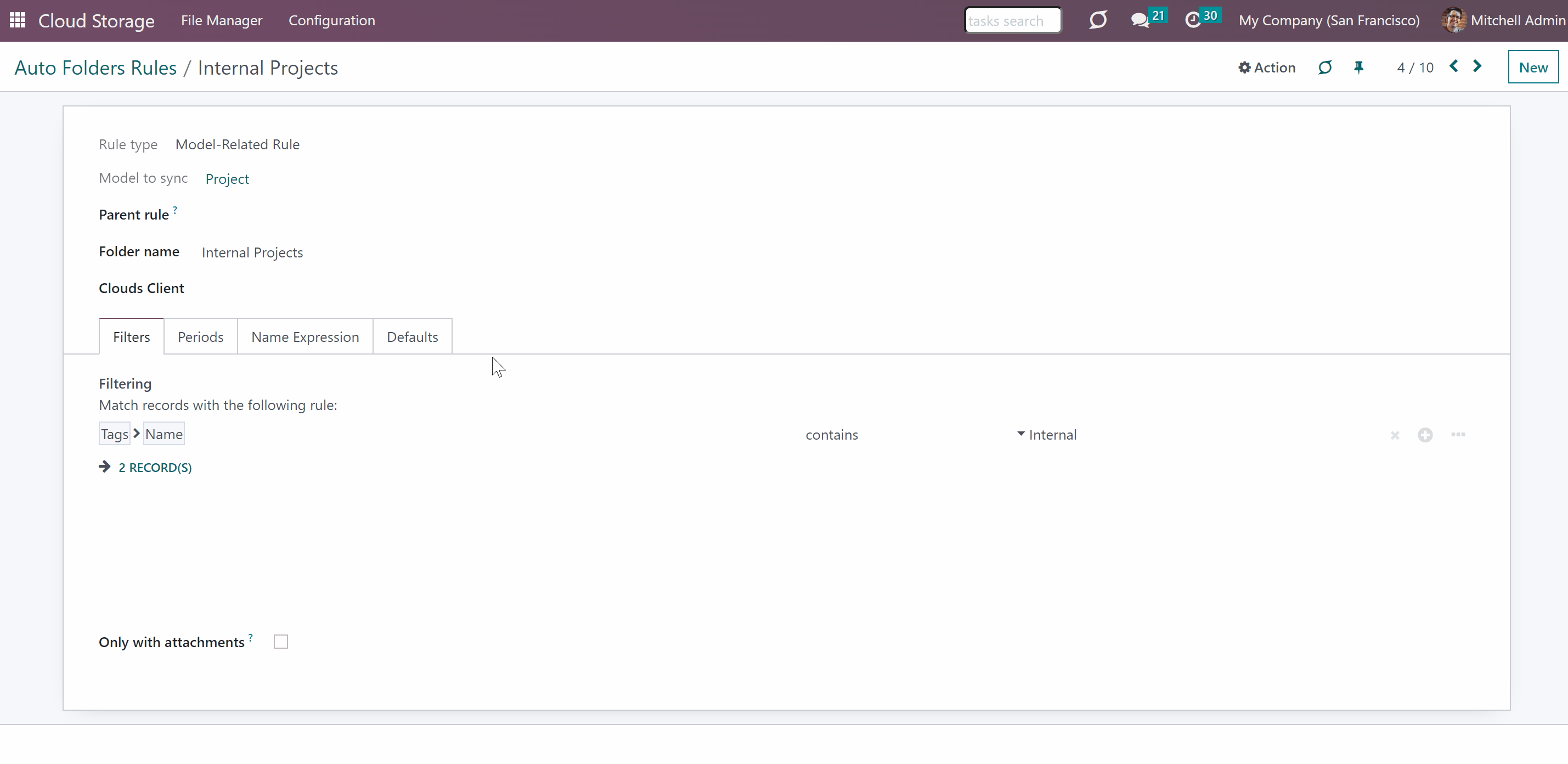Viewport: 1568px width, 764px height.
Task: Click the tasks search field
Action: (1013, 20)
